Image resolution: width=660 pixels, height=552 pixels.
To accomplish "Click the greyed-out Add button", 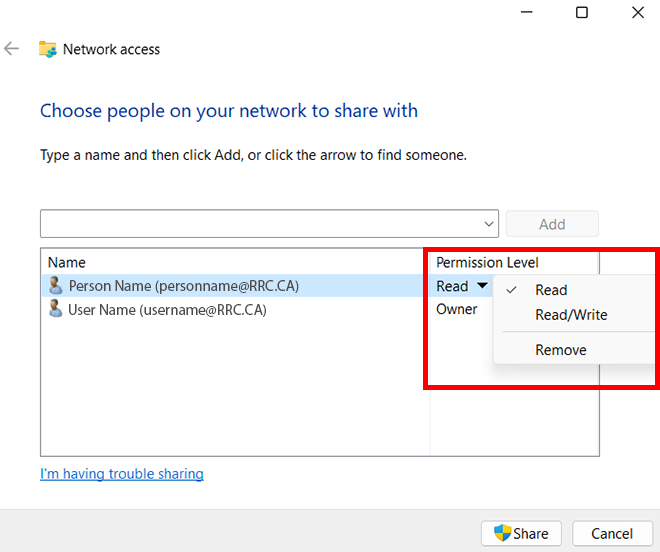I will 552,224.
